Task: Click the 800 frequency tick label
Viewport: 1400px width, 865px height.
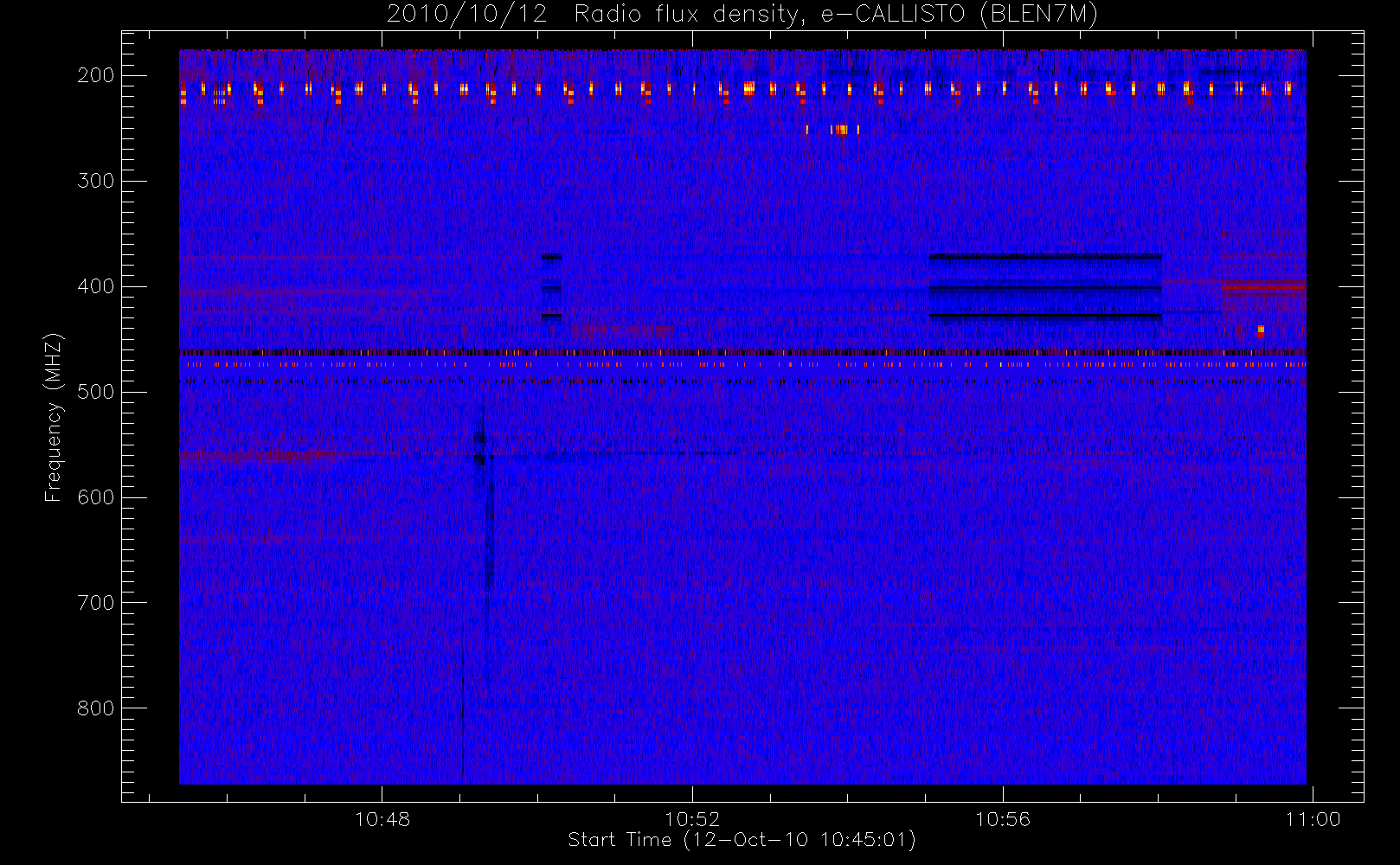Action: 96,708
